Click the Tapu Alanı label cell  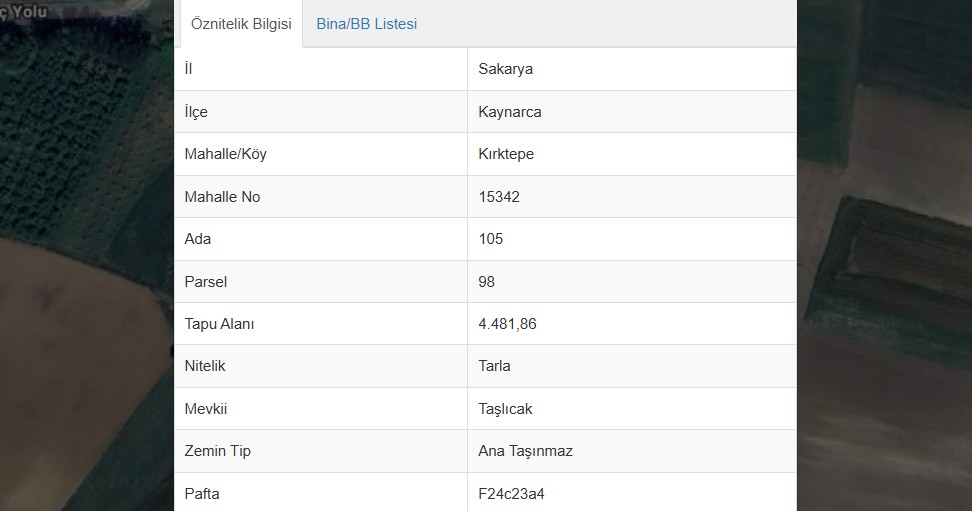tap(320, 324)
